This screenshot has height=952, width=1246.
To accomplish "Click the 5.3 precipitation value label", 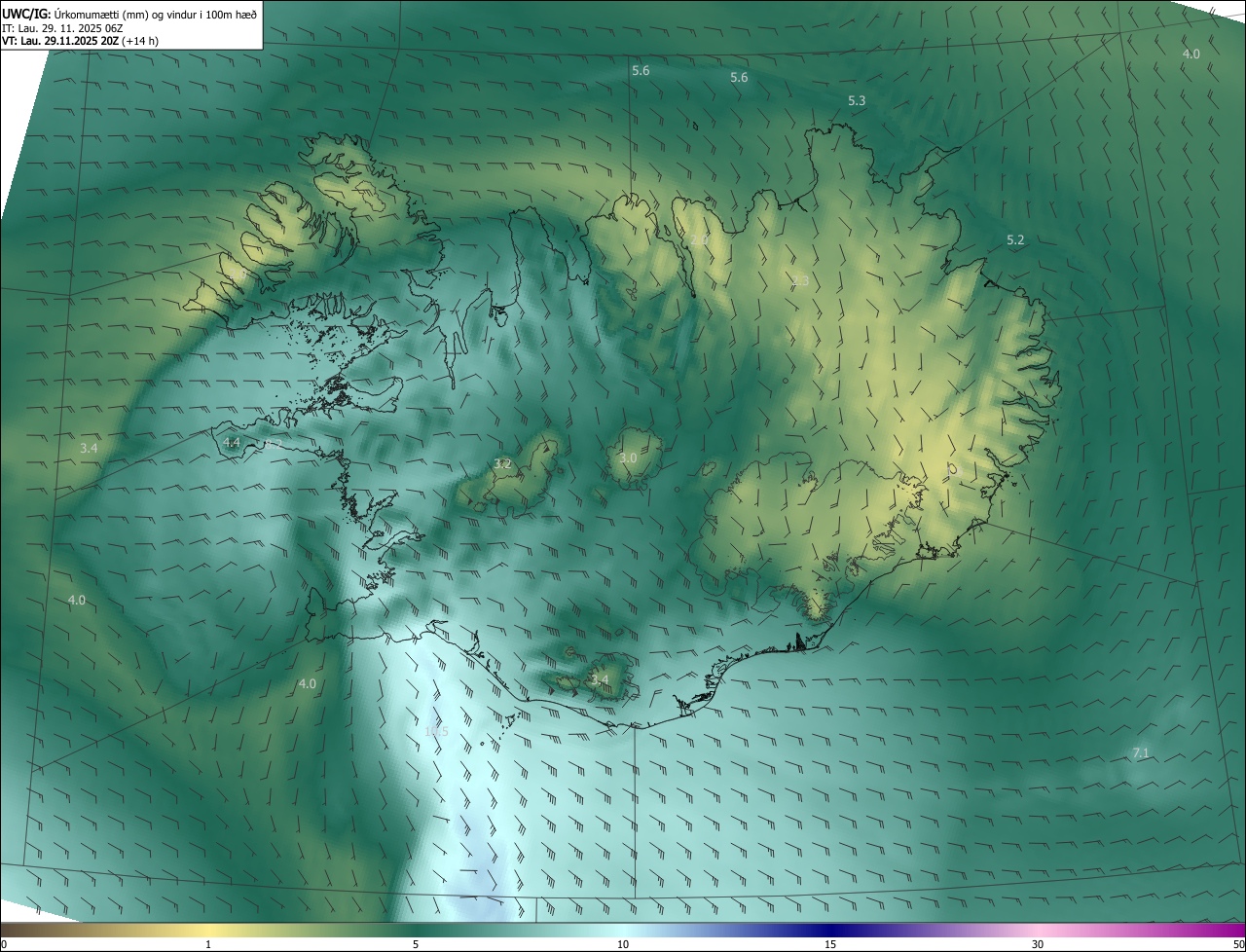I will click(857, 100).
